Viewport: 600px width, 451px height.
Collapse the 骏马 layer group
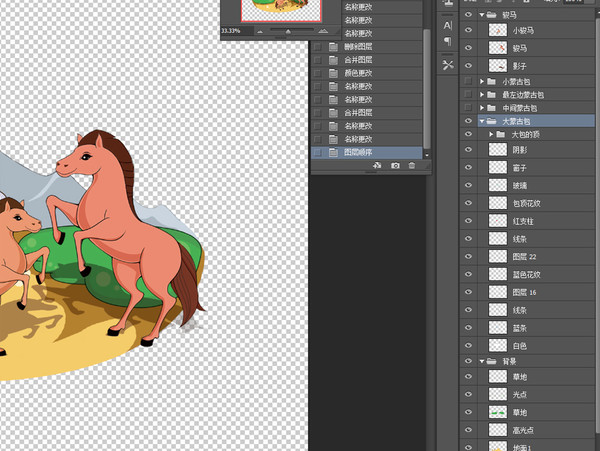click(482, 15)
